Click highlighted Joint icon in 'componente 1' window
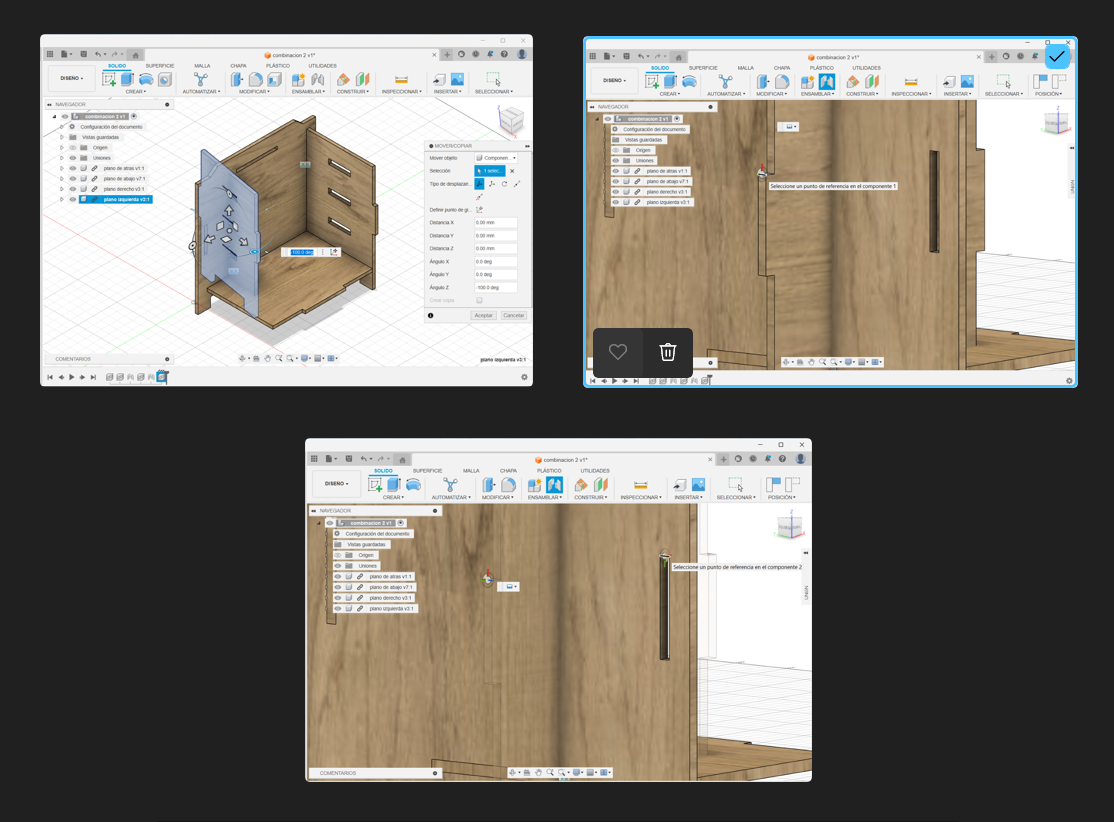This screenshot has height=822, width=1114. pyautogui.click(x=826, y=82)
